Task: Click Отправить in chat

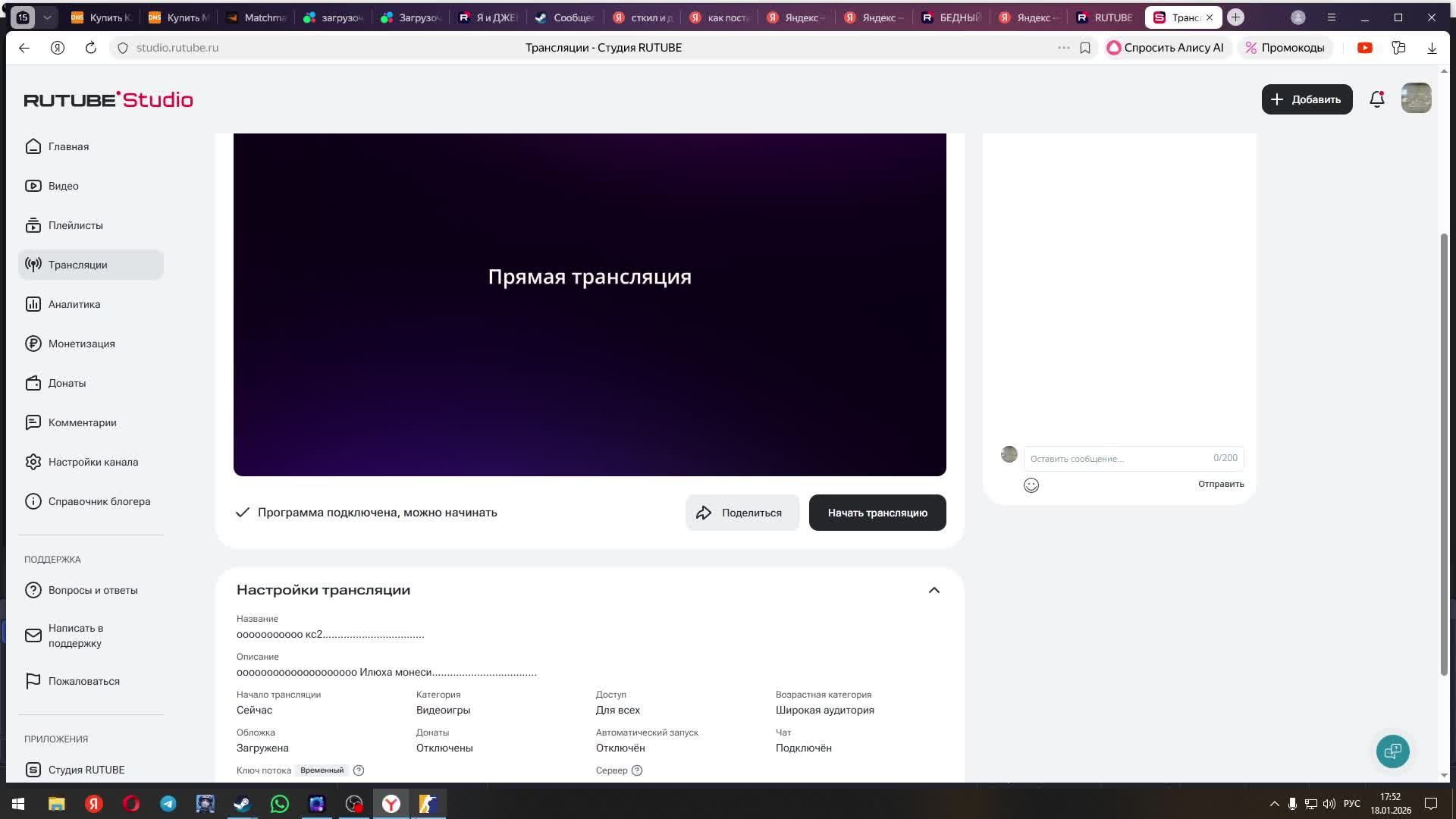Action: click(x=1221, y=484)
